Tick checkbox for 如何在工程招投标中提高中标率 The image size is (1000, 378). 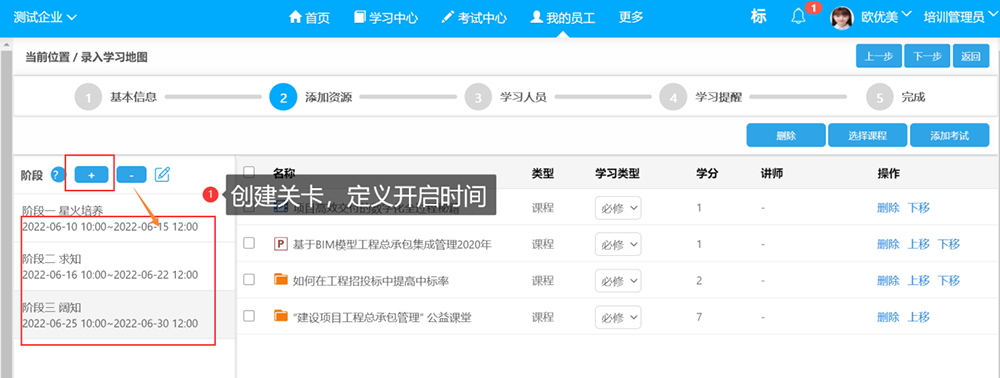(x=249, y=279)
